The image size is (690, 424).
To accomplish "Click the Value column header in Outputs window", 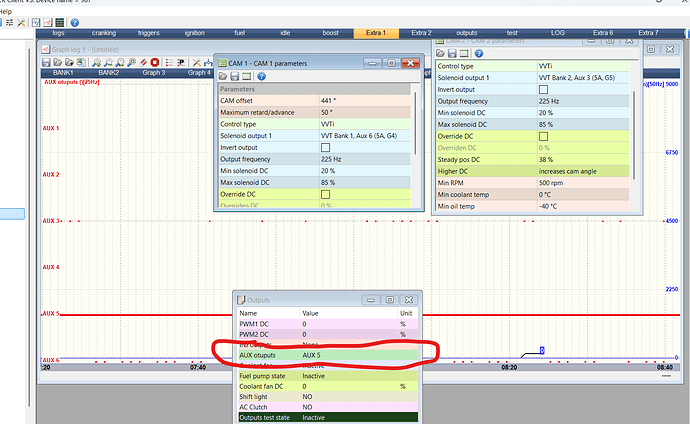I will pos(349,313).
